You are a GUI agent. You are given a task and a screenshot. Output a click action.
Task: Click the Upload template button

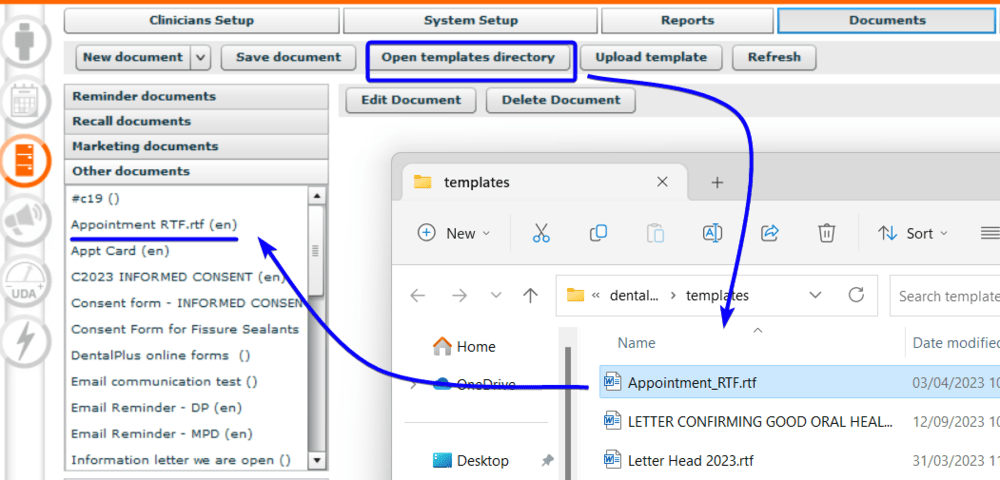tap(651, 58)
